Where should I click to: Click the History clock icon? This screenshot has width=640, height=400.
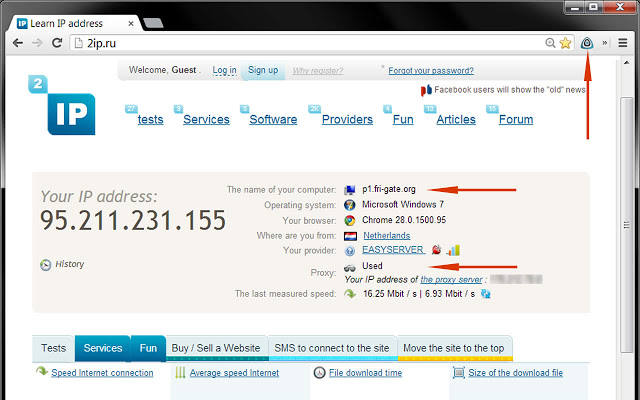45,265
